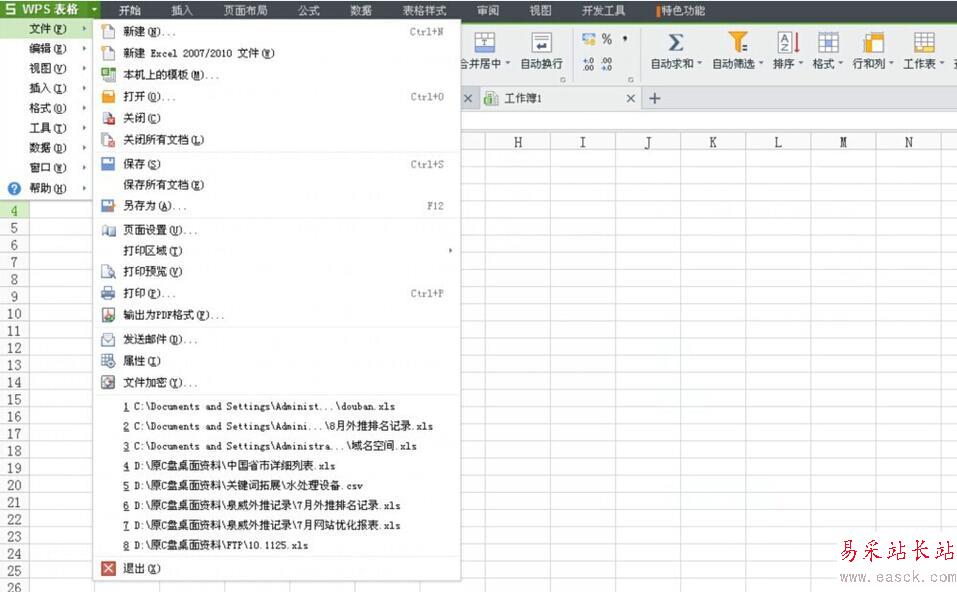
Task: Open the 自动筛选 dropdown arrow
Action: [761, 63]
